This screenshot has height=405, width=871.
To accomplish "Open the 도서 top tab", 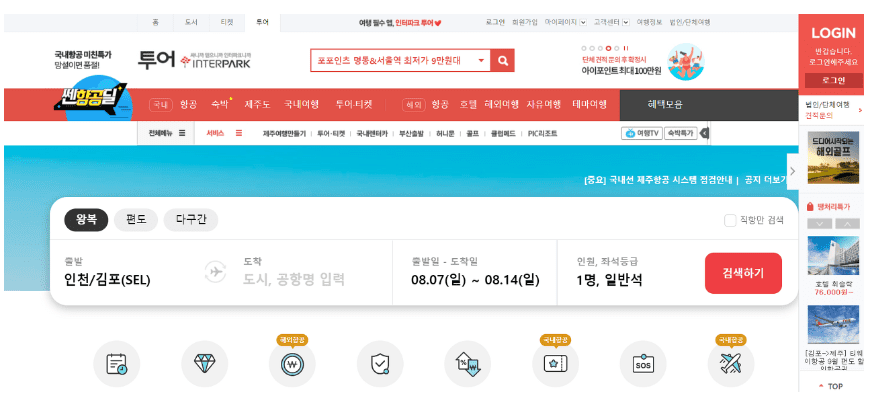I will tap(191, 23).
